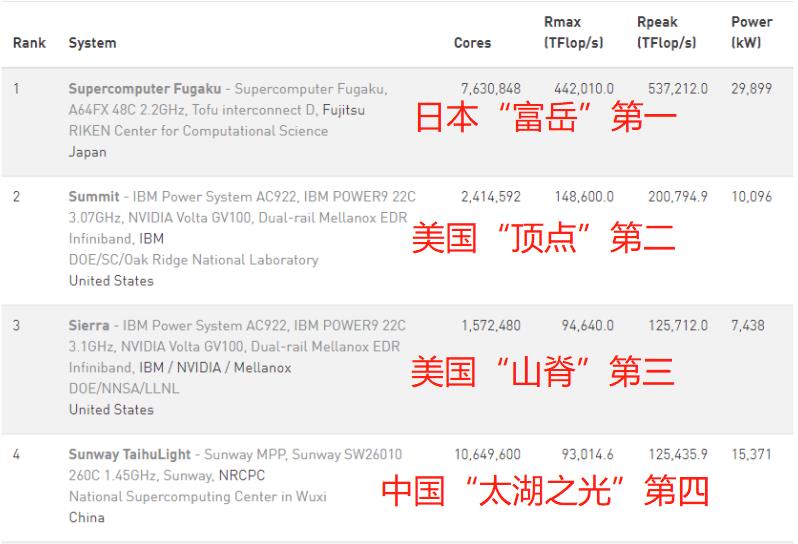Select the cores value 10,649,600
Screen dimensions: 798x544
(487, 454)
